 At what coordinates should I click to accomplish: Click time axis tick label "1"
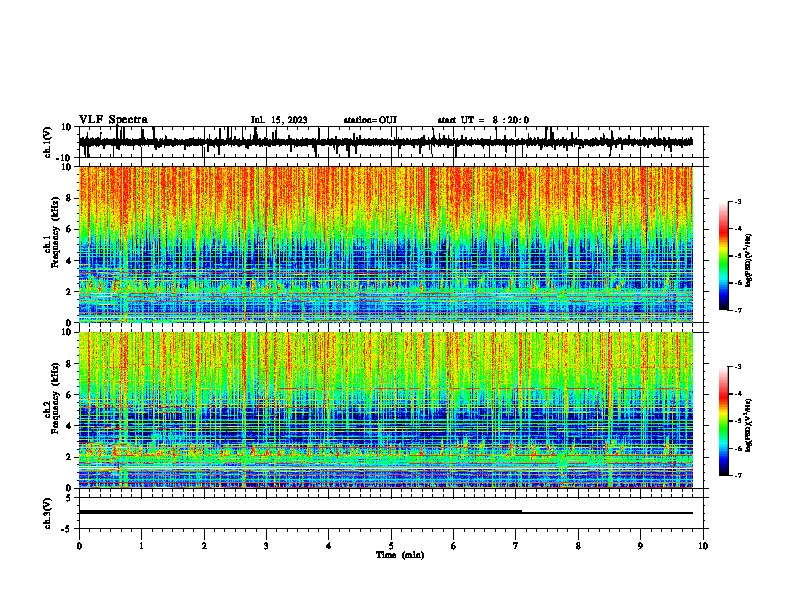coord(141,546)
